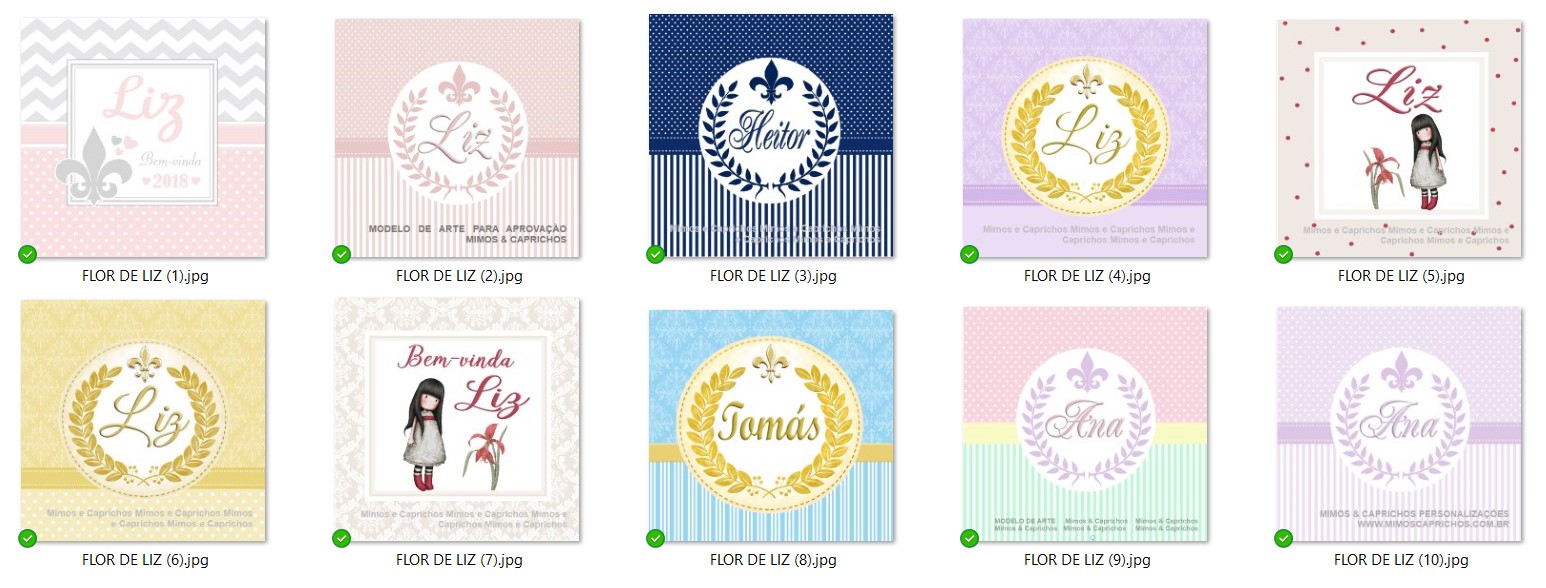Click the file name label FLOR DE LIZ (7).jpg
1546x588 pixels.
(459, 560)
